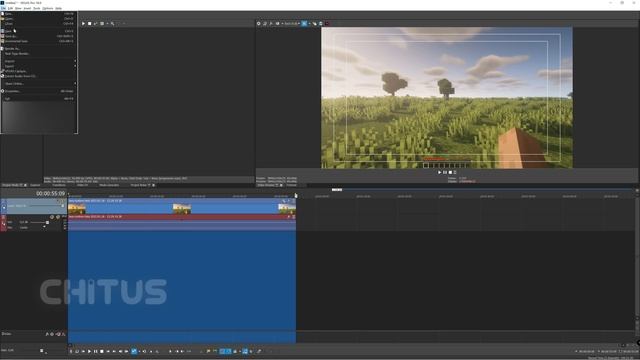Choose Render As in the File menu
Viewport: 640px width, 360px height.
[x=38, y=49]
